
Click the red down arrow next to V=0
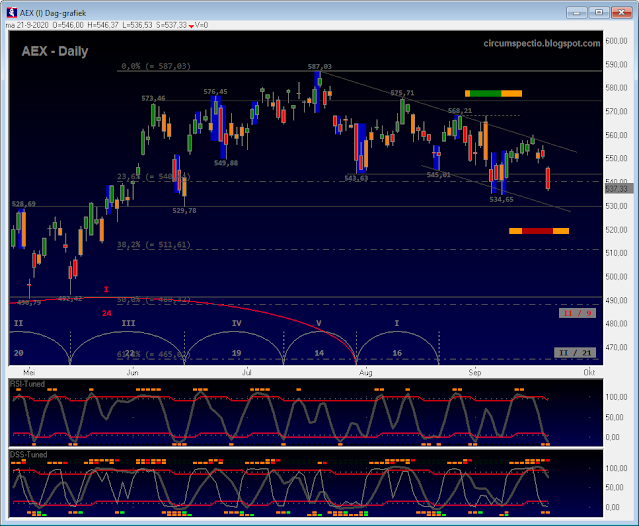pyautogui.click(x=191, y=26)
